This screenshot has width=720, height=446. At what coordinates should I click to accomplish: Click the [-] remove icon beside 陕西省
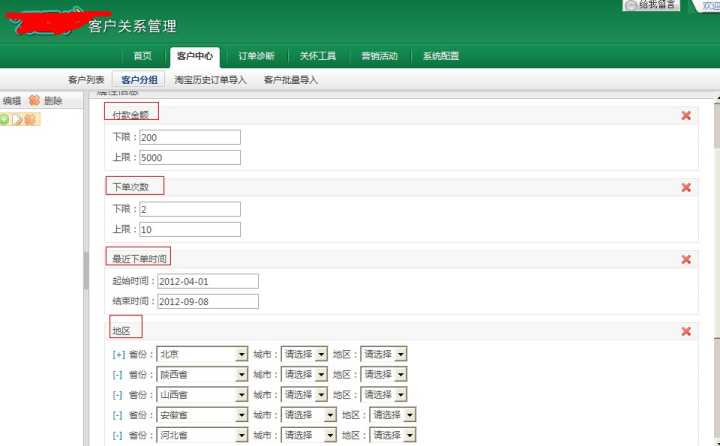pos(118,374)
